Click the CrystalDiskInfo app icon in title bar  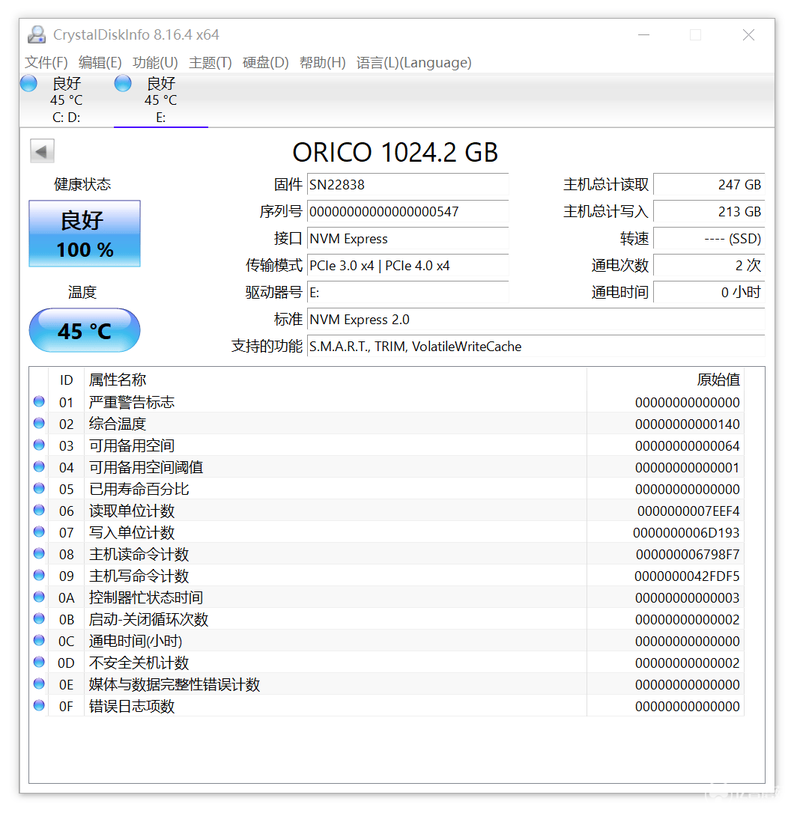click(x=36, y=35)
